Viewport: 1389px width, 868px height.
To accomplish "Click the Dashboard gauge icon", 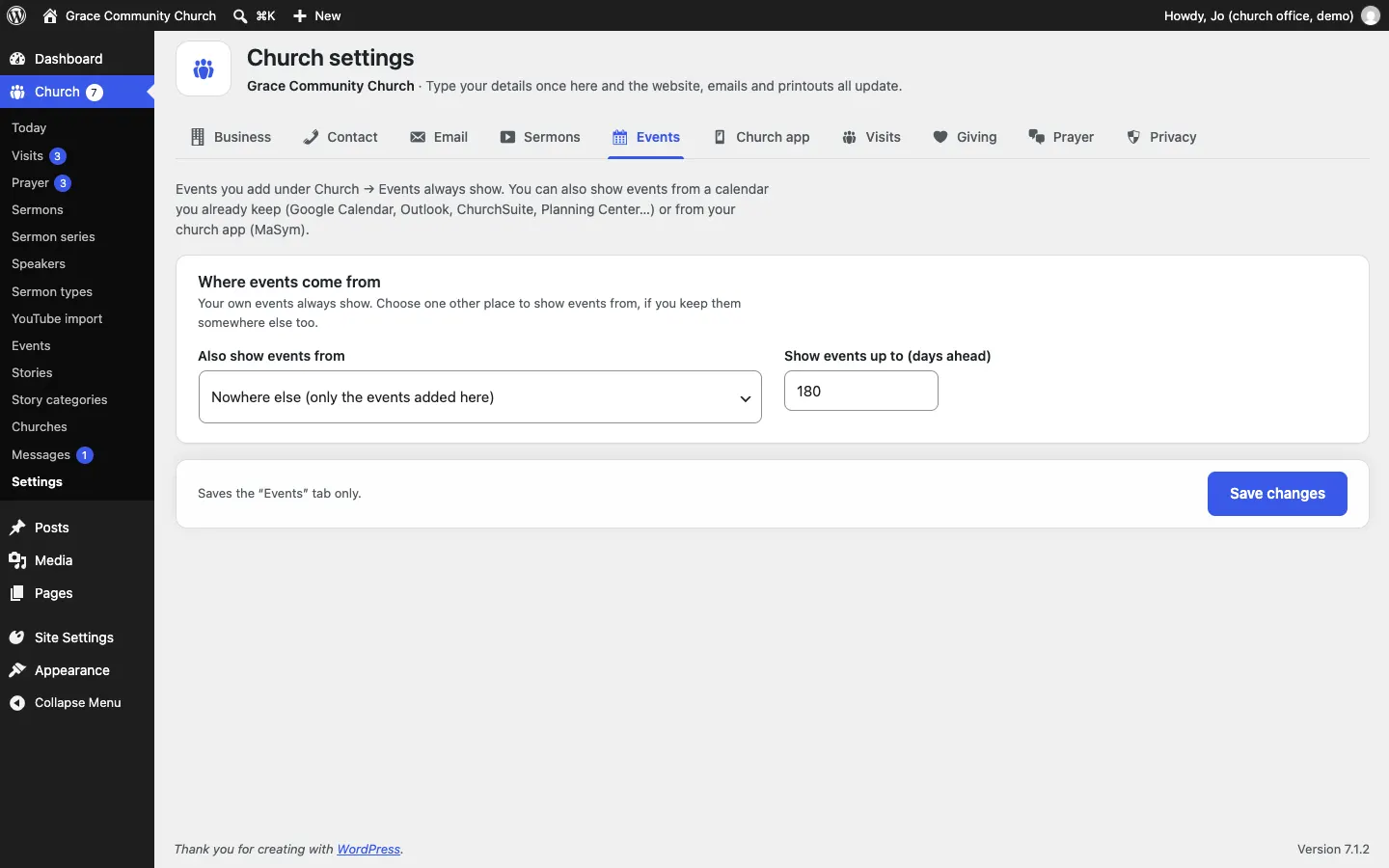I will (17, 59).
